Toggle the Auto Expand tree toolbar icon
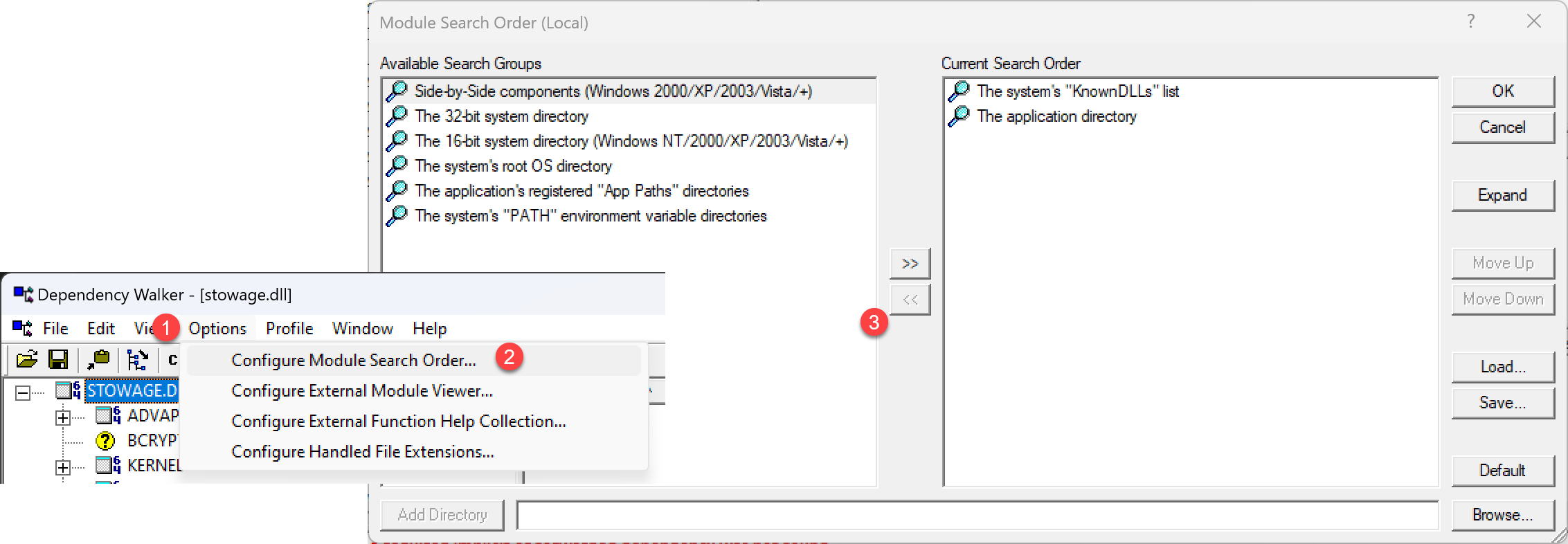The width and height of the screenshot is (1568, 544). (137, 359)
